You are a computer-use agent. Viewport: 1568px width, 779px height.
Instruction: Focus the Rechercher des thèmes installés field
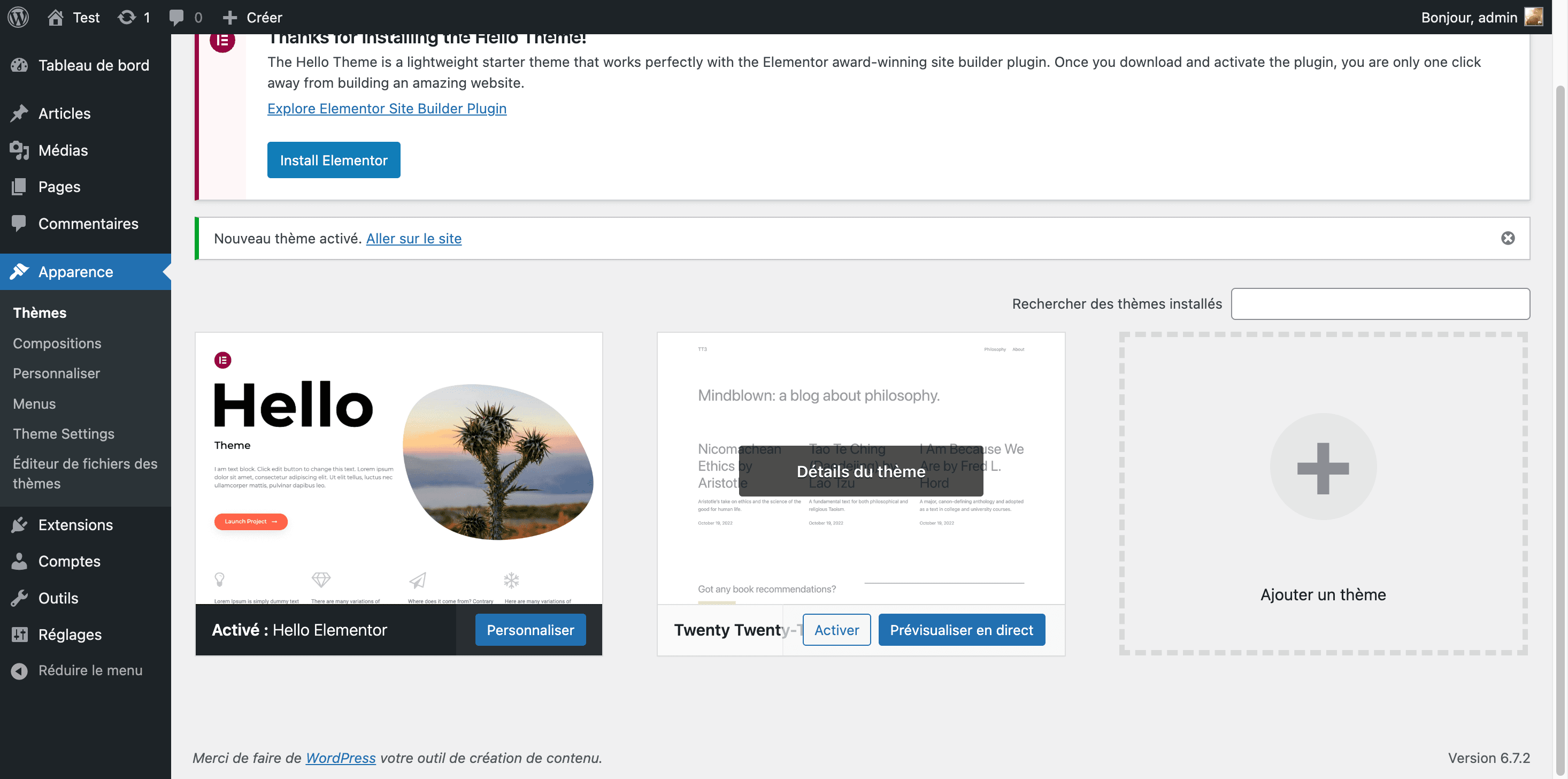(1380, 304)
